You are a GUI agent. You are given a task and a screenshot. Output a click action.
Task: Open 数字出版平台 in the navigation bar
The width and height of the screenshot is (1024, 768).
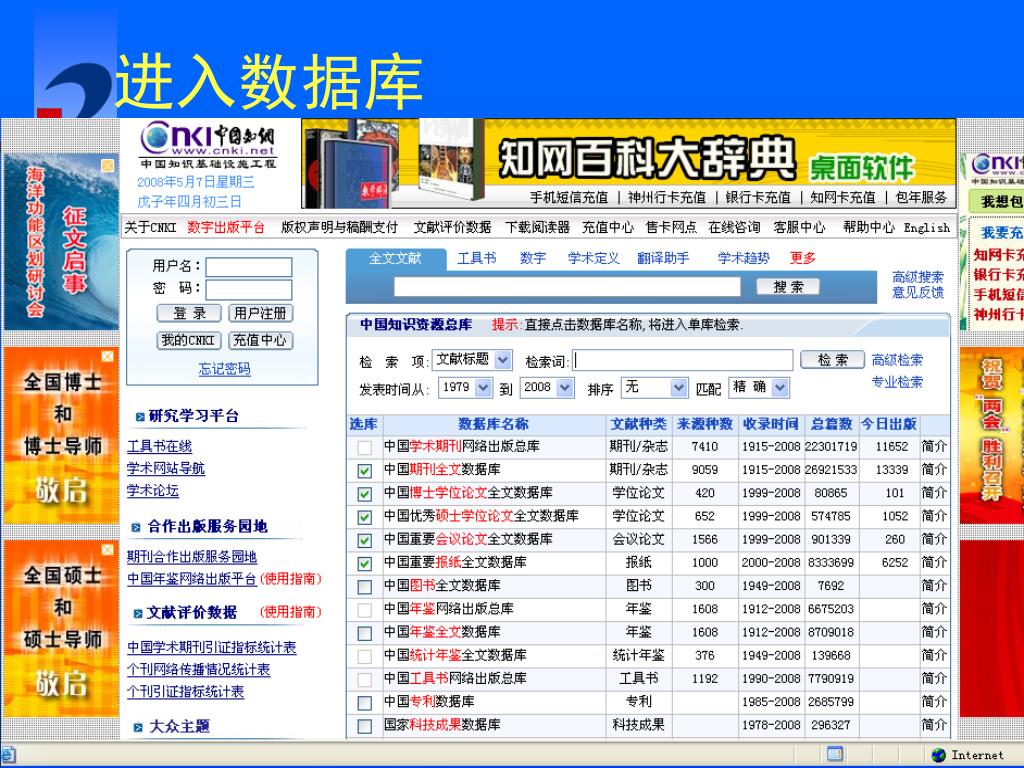tap(226, 227)
